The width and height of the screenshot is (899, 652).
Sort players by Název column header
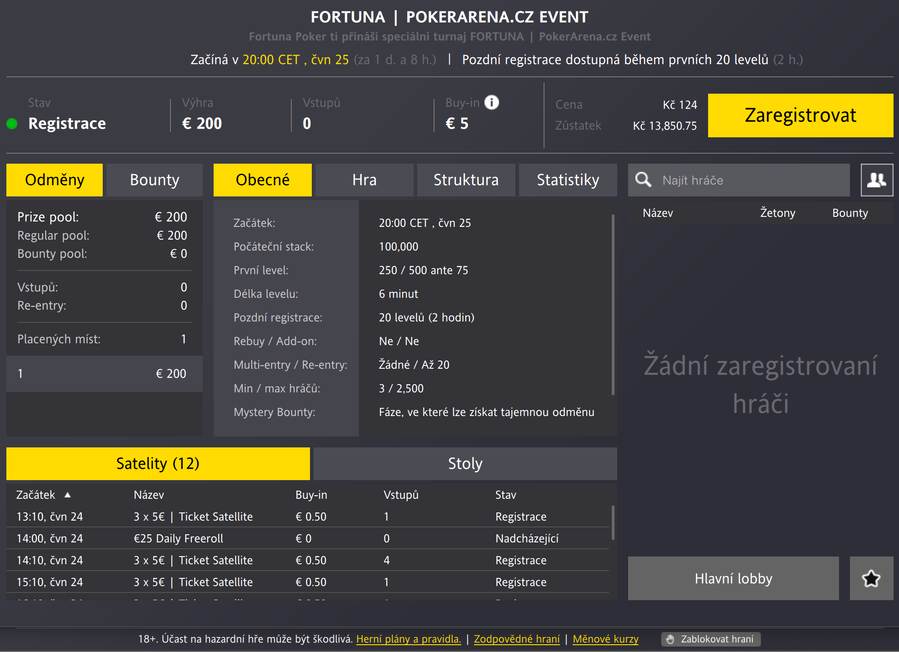[658, 213]
